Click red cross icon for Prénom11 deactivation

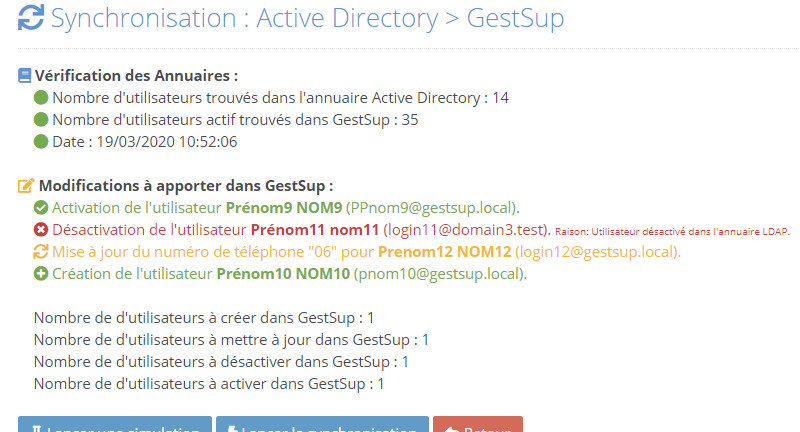tap(41, 230)
